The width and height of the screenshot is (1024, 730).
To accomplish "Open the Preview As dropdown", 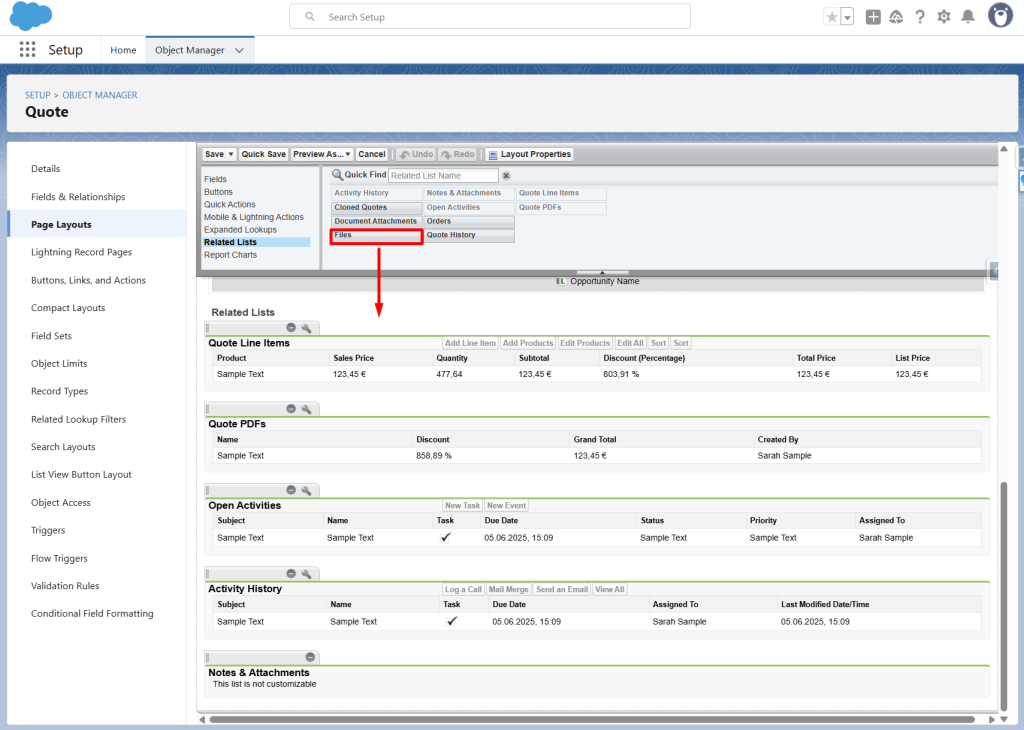I will tap(323, 154).
